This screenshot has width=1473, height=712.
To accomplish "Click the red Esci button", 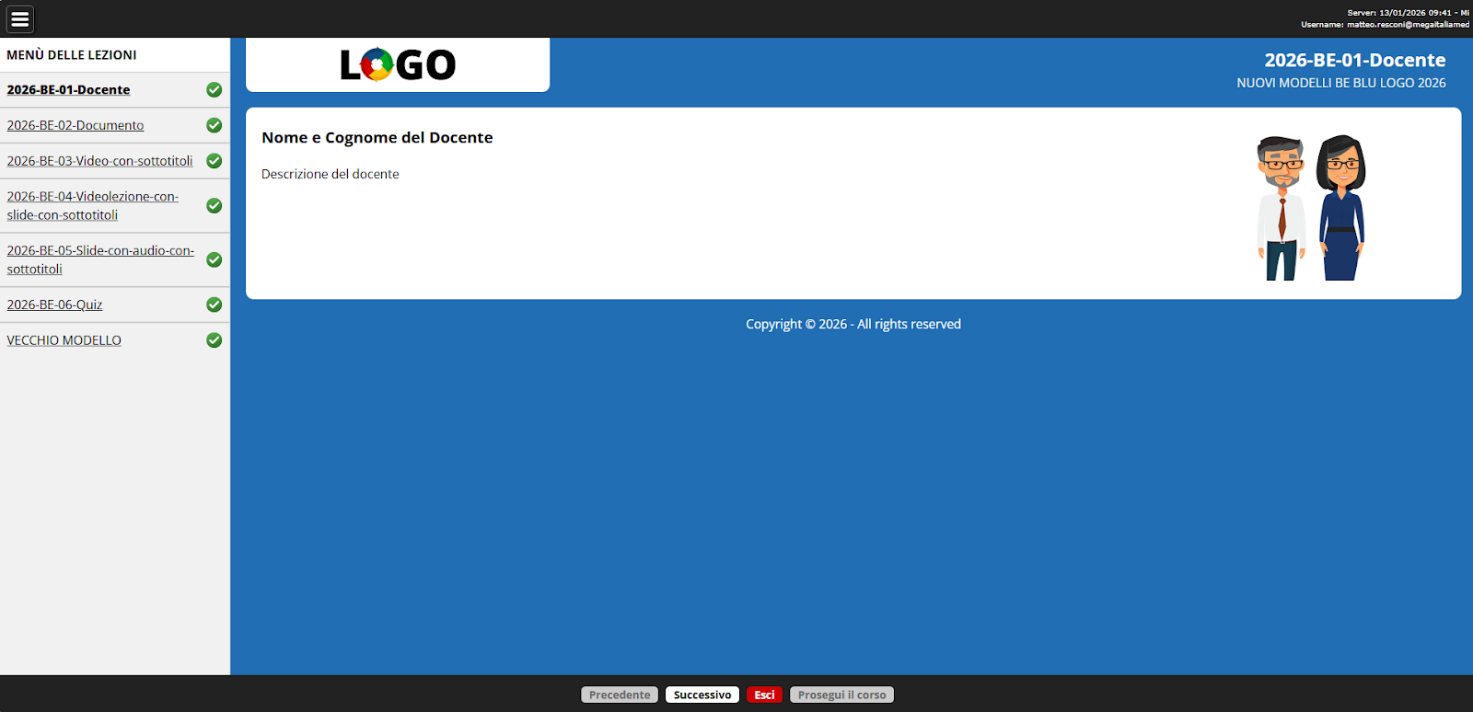I will pyautogui.click(x=764, y=694).
